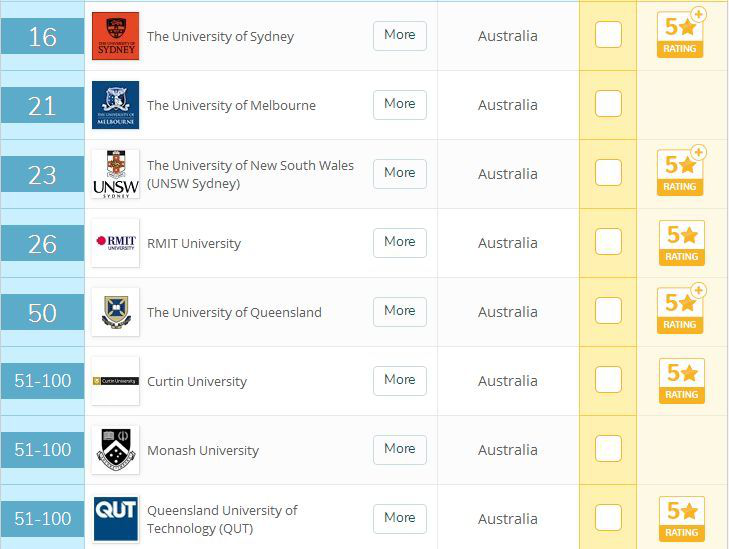Click the UNSW Sydney logo
This screenshot has height=549, width=729.
(115, 174)
